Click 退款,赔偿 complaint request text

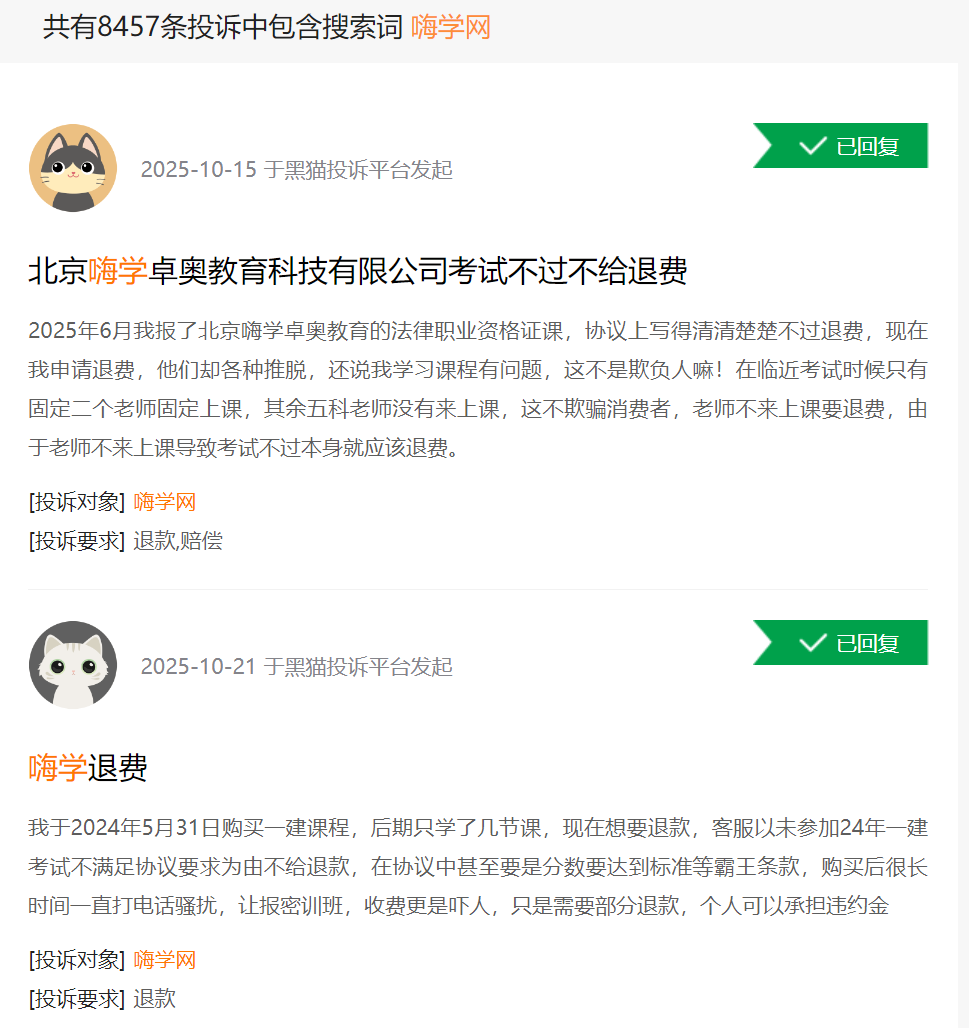[x=178, y=541]
